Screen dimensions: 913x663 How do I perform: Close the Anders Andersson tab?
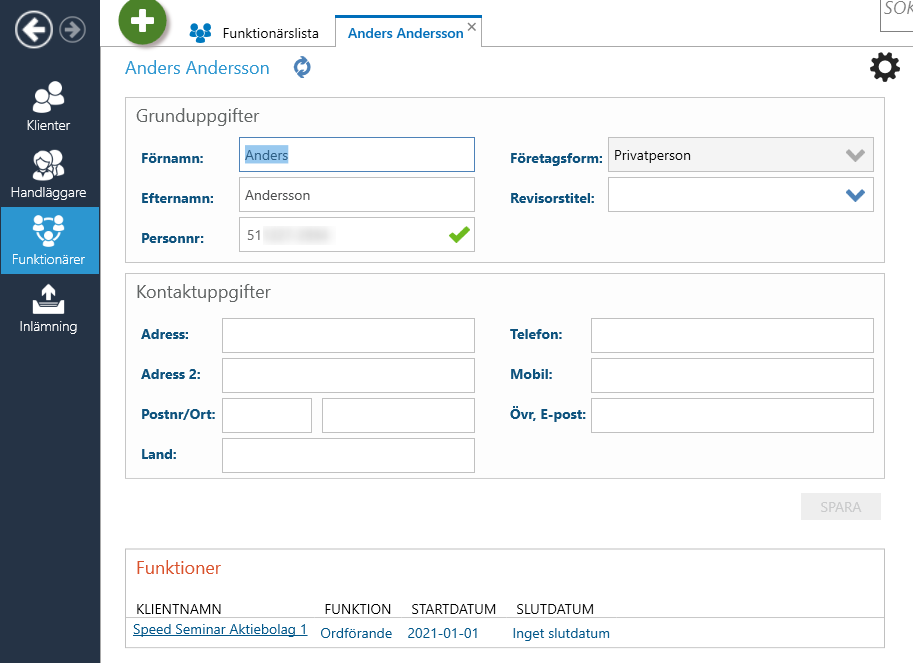coord(472,27)
